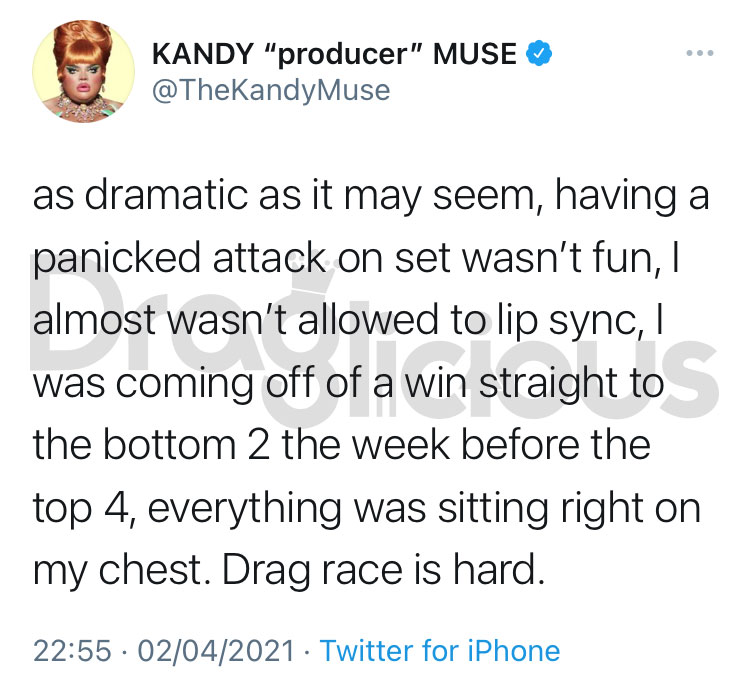This screenshot has width=750, height=678.
Task: Click the word MUSE in the display name
Action: coord(474,53)
